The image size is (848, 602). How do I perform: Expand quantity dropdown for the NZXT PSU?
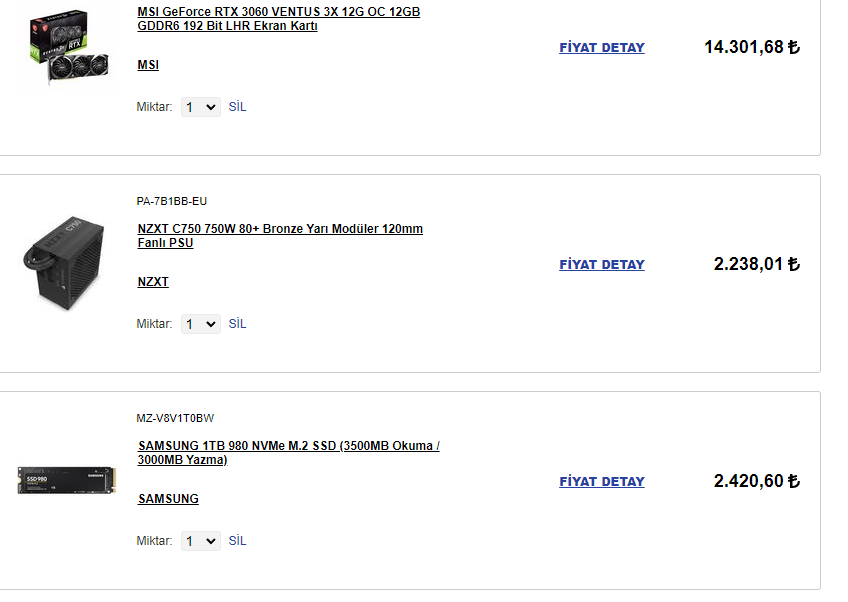click(201, 324)
